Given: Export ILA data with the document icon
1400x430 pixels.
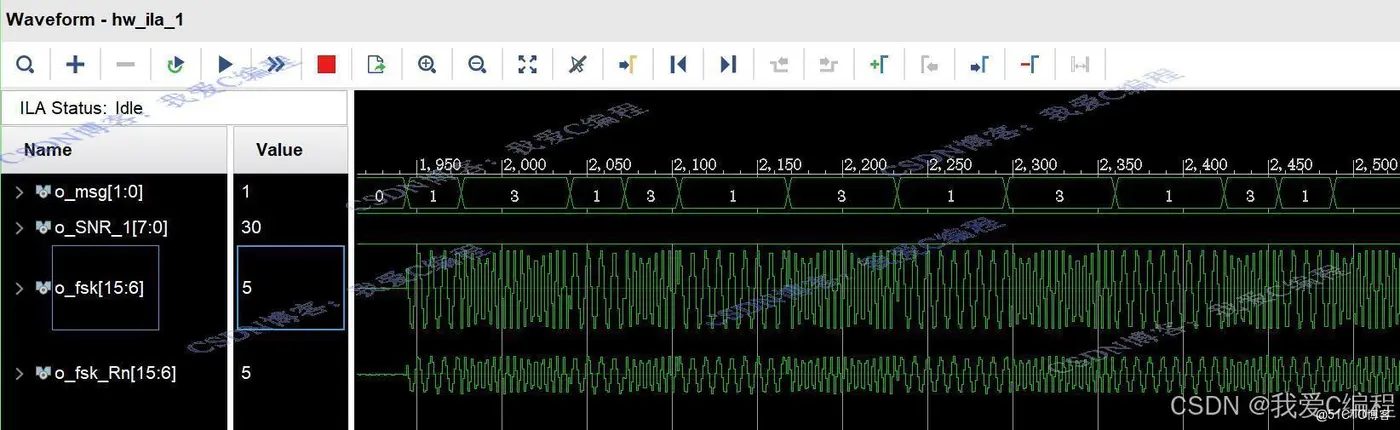Looking at the screenshot, I should [x=376, y=65].
